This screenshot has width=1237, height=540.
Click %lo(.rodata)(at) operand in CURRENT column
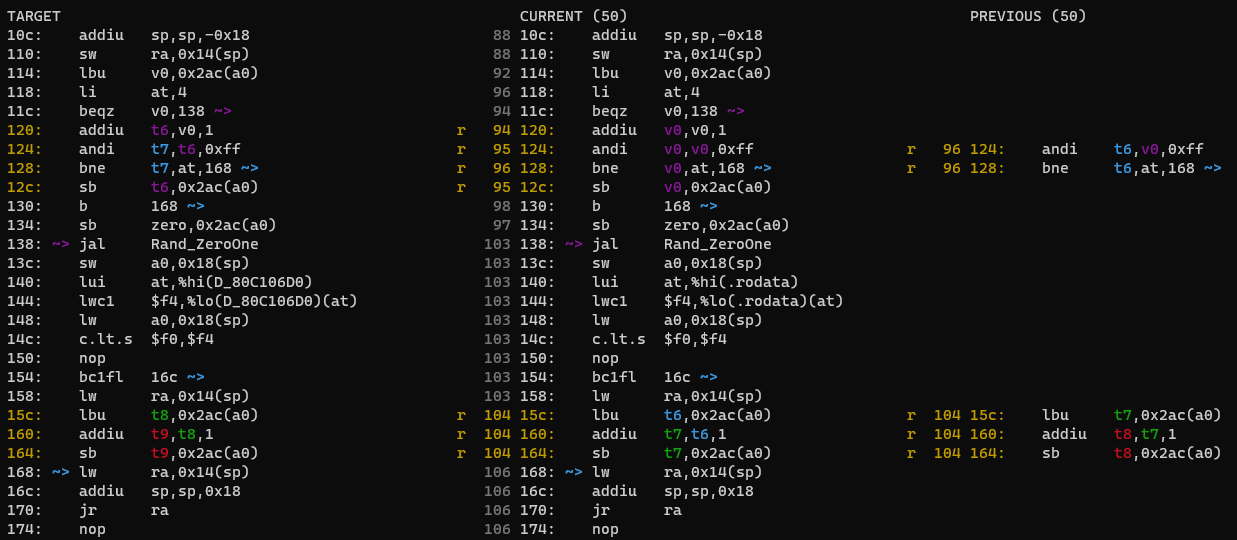pos(753,301)
